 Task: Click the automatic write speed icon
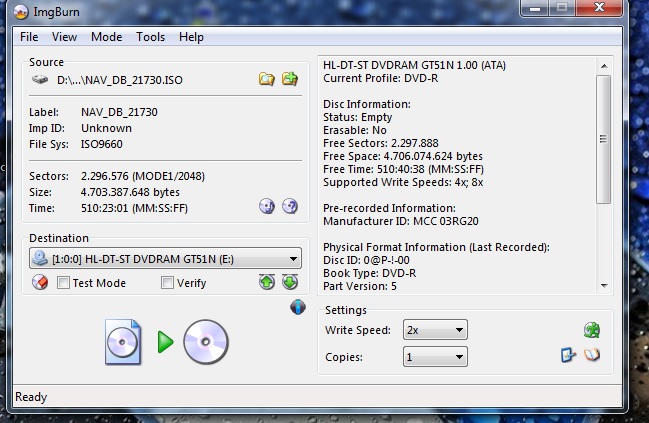coord(592,330)
